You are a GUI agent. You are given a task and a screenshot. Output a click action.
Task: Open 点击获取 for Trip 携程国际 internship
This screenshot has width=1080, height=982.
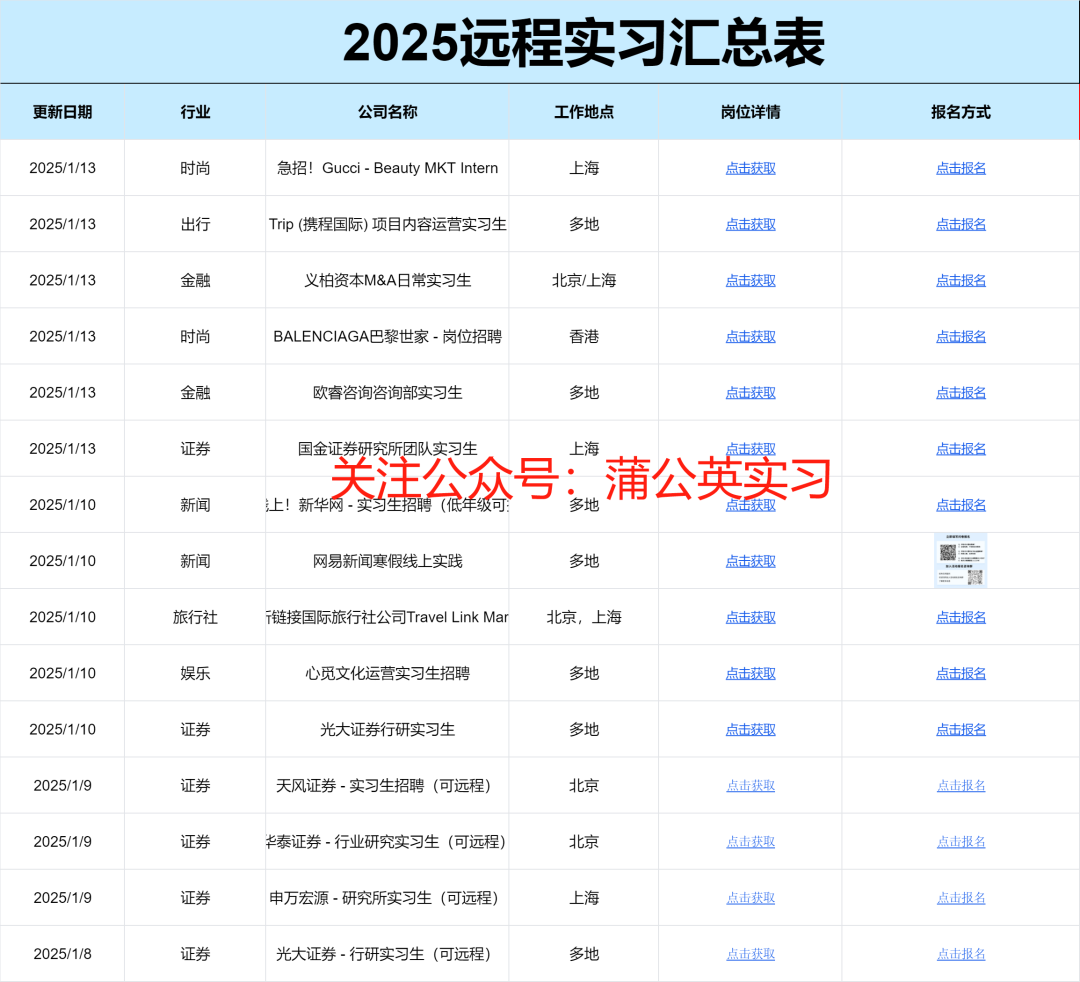pyautogui.click(x=750, y=224)
